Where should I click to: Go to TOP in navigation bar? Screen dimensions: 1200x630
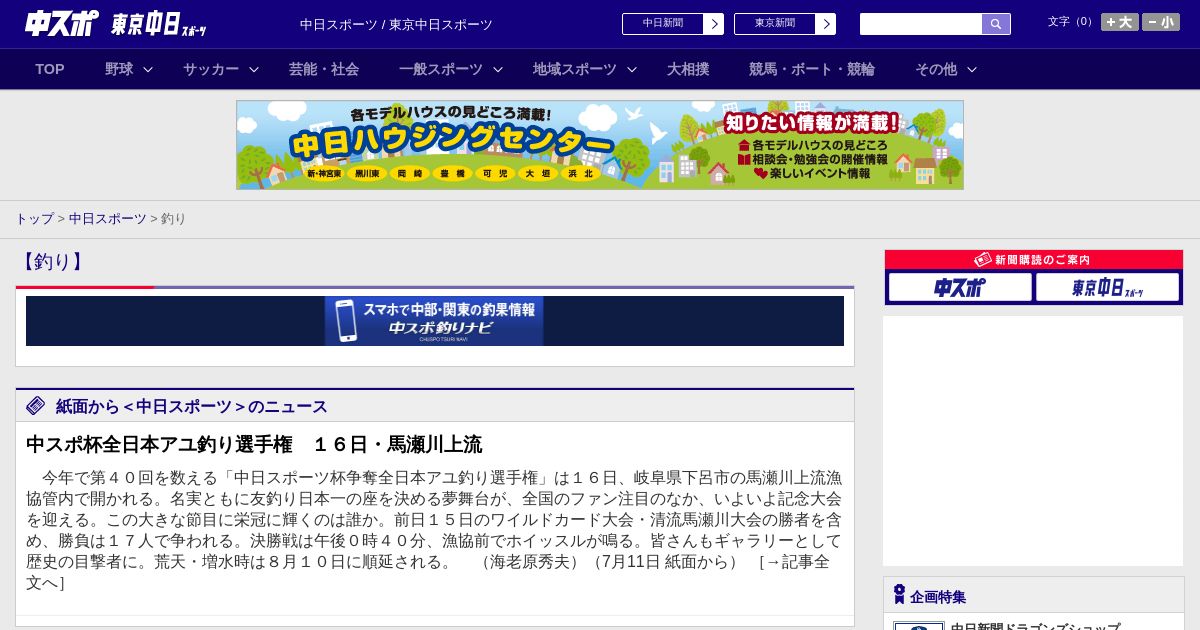(x=50, y=69)
